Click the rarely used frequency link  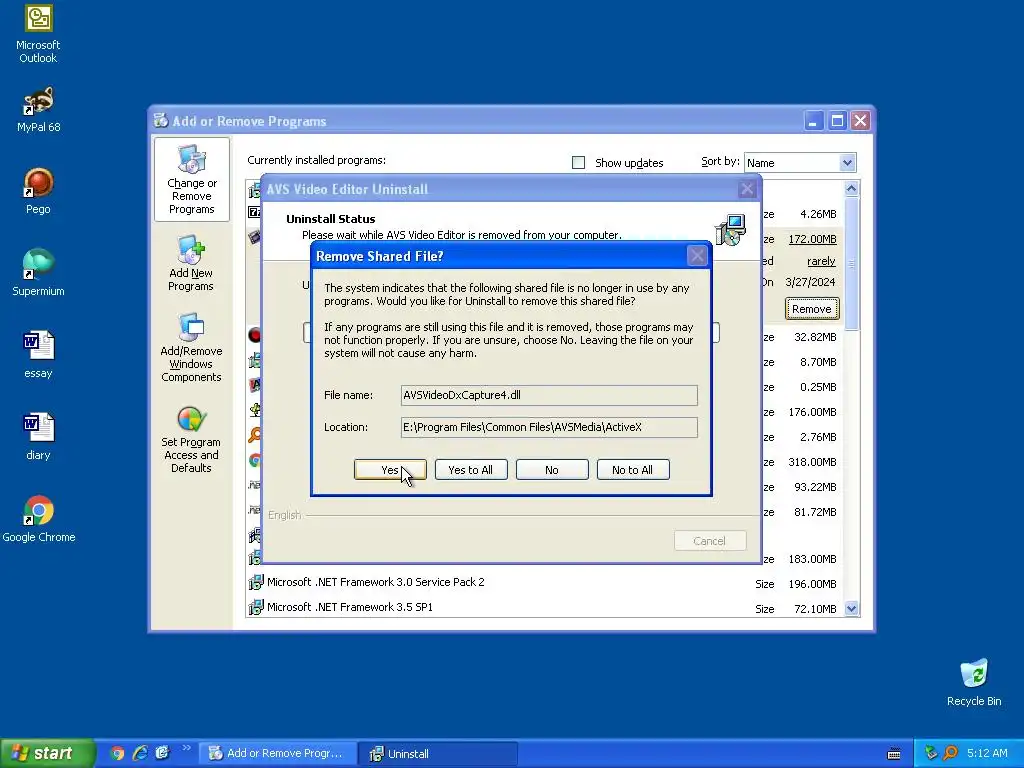pyautogui.click(x=821, y=261)
